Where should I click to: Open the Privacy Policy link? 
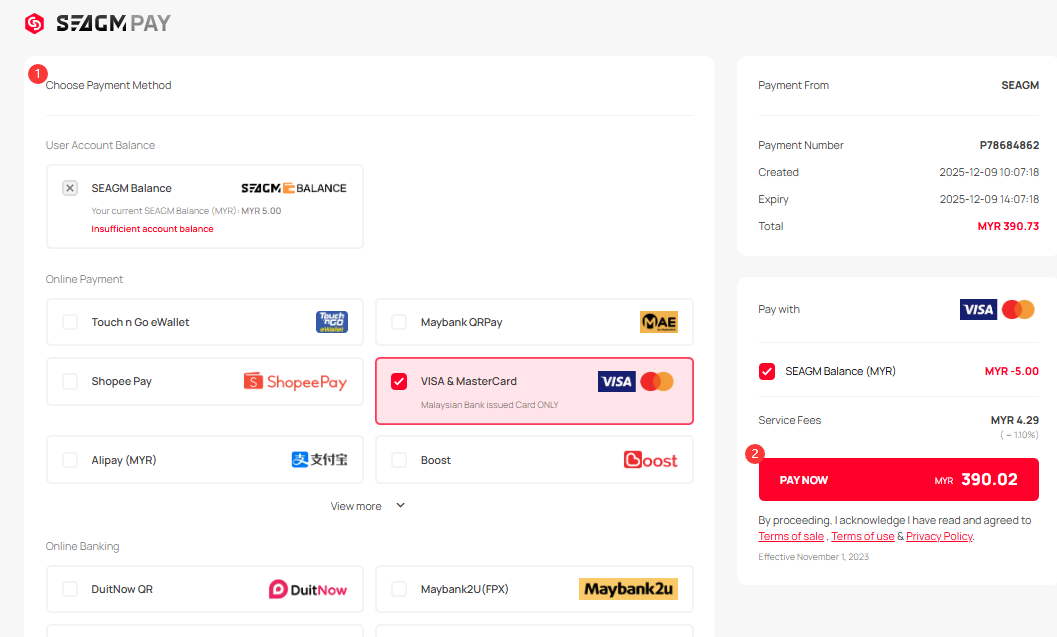tap(939, 537)
